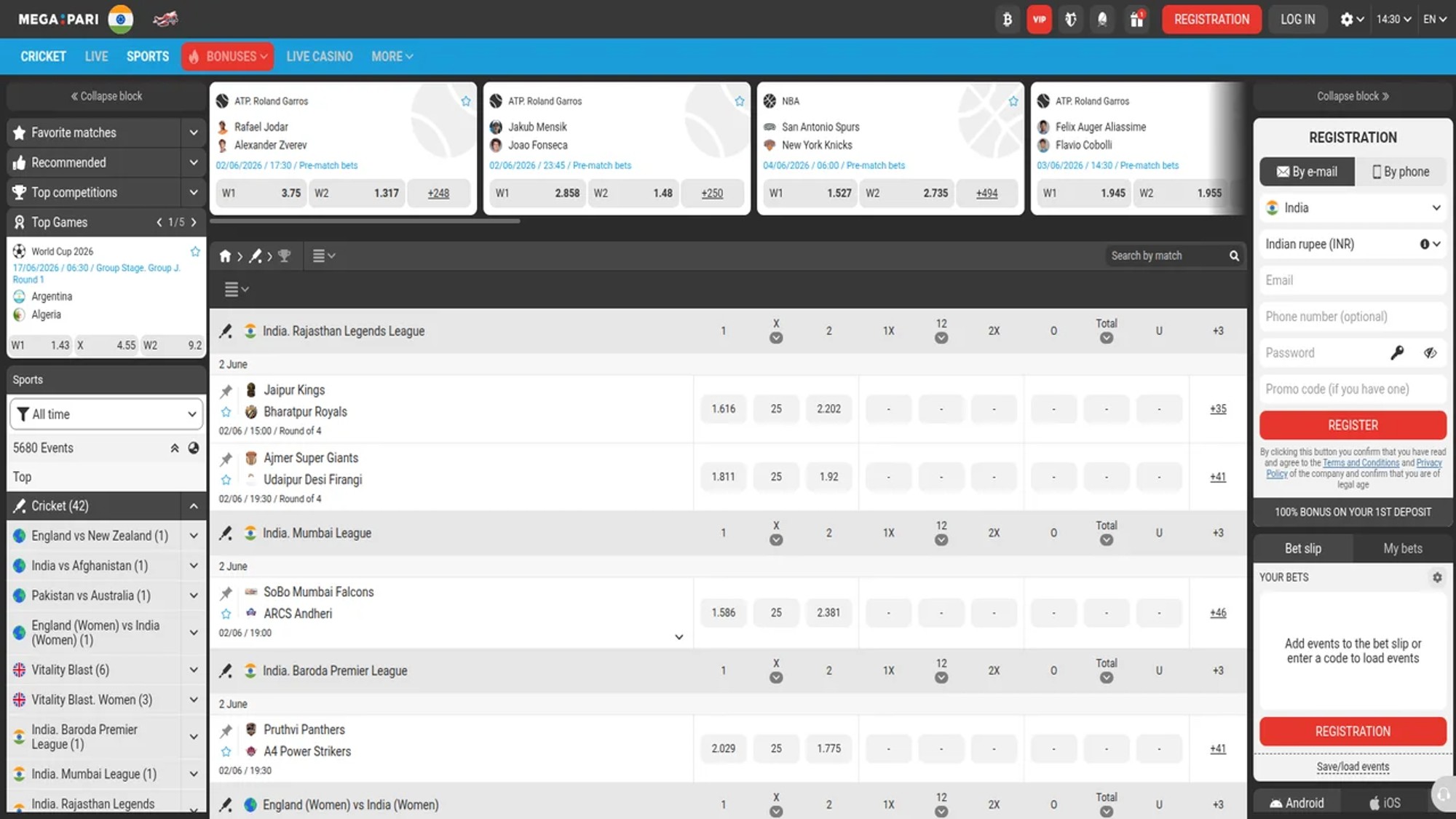Open +35 markets for Jaipur Kings
The width and height of the screenshot is (1456, 819).
tap(1218, 409)
